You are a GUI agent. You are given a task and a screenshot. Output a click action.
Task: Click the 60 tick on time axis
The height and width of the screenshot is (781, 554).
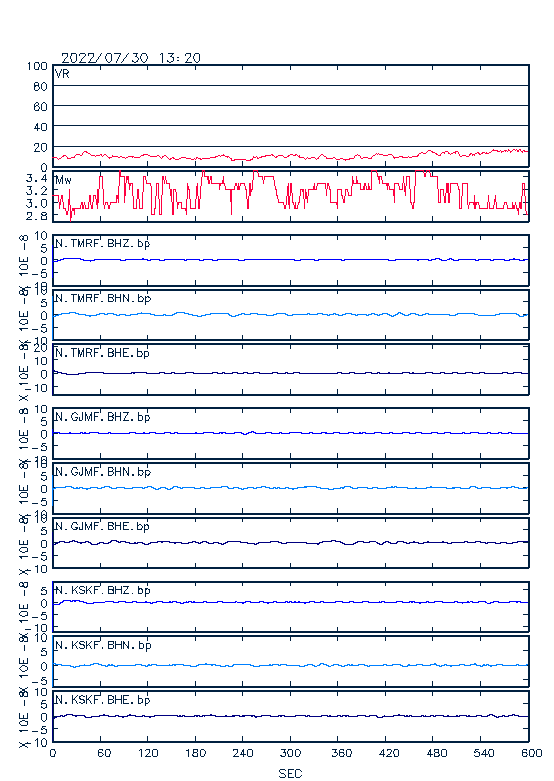point(104,753)
